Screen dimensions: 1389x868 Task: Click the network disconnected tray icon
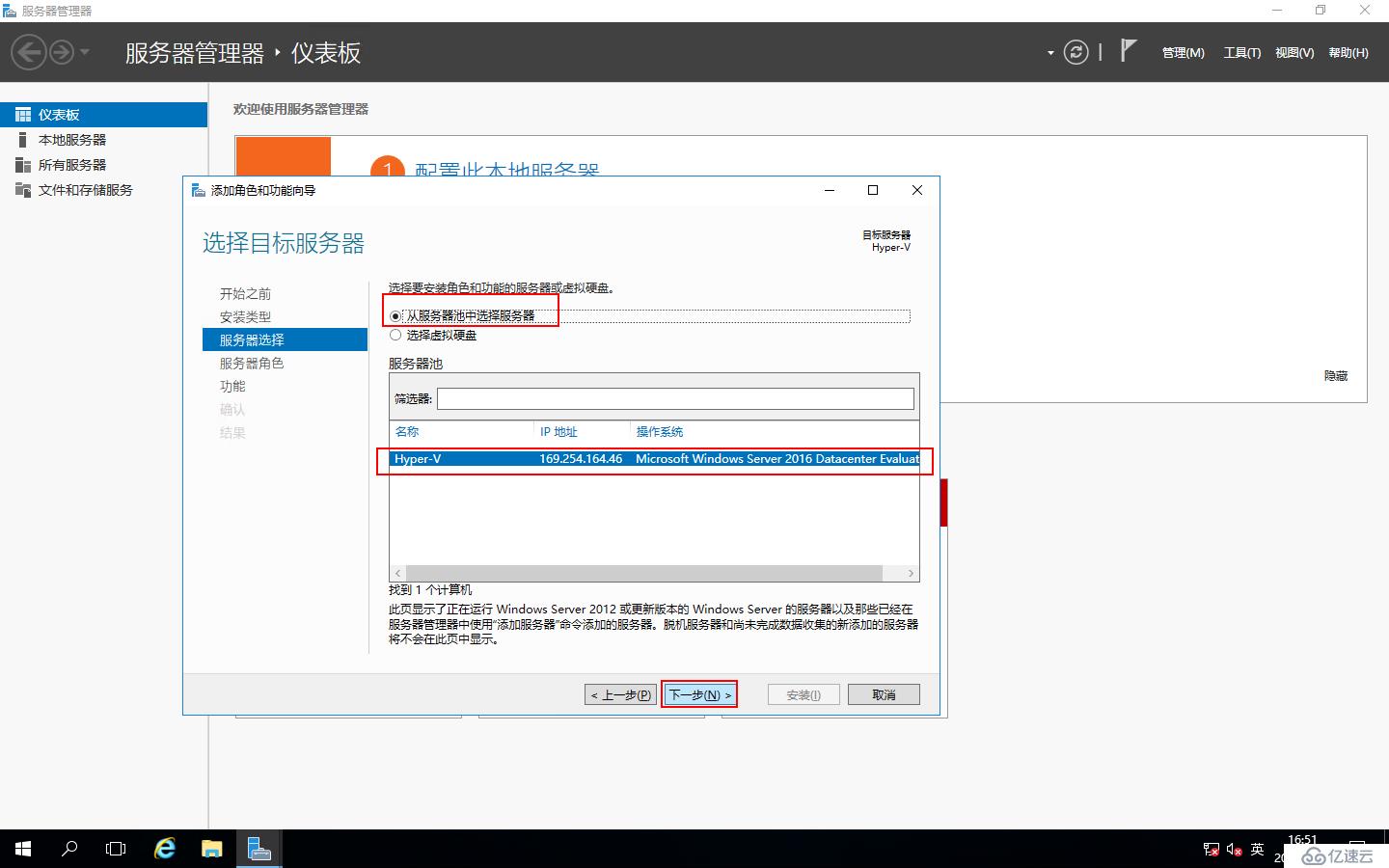1212,850
